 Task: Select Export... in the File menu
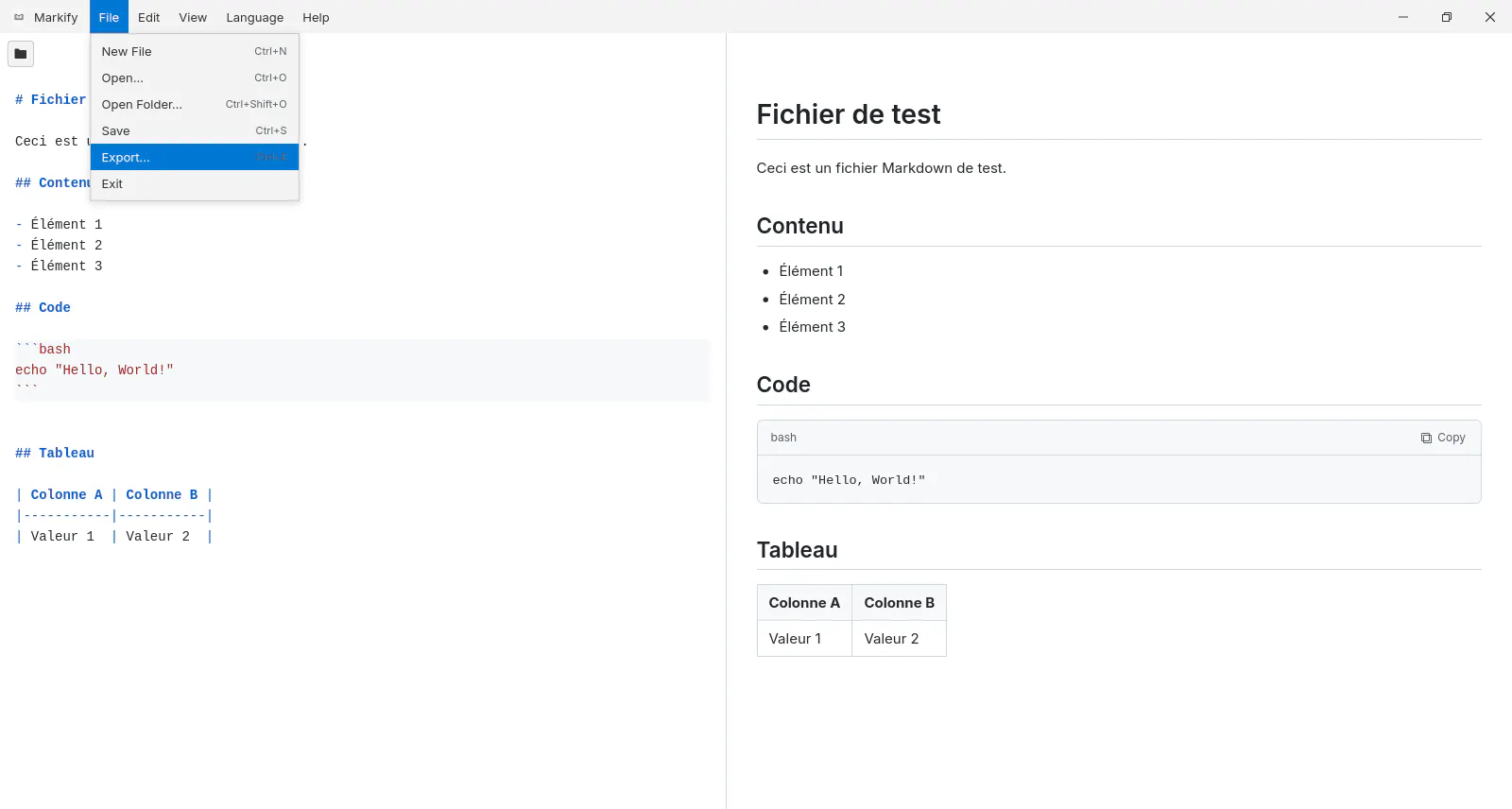tap(195, 157)
